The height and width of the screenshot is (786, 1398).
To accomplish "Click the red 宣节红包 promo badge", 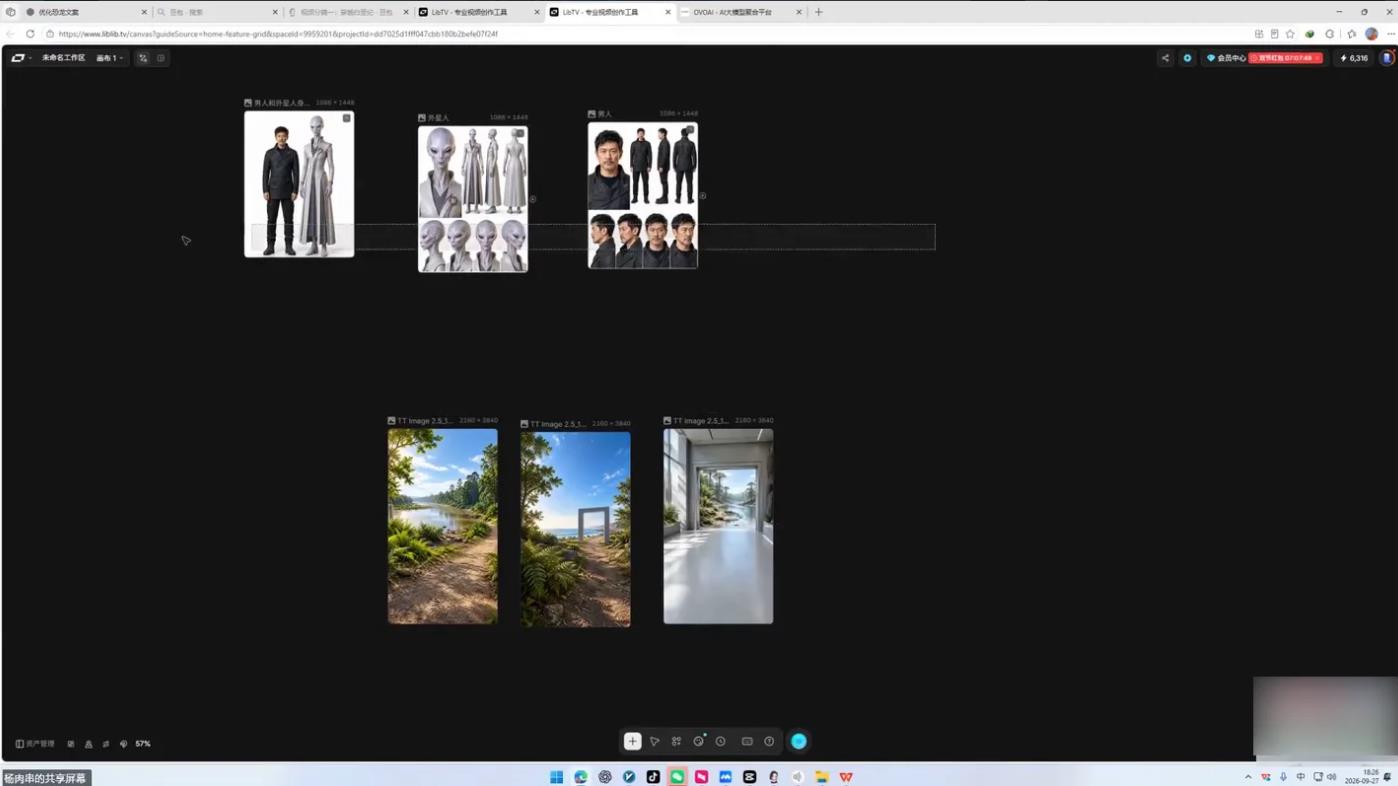I will tap(1285, 58).
